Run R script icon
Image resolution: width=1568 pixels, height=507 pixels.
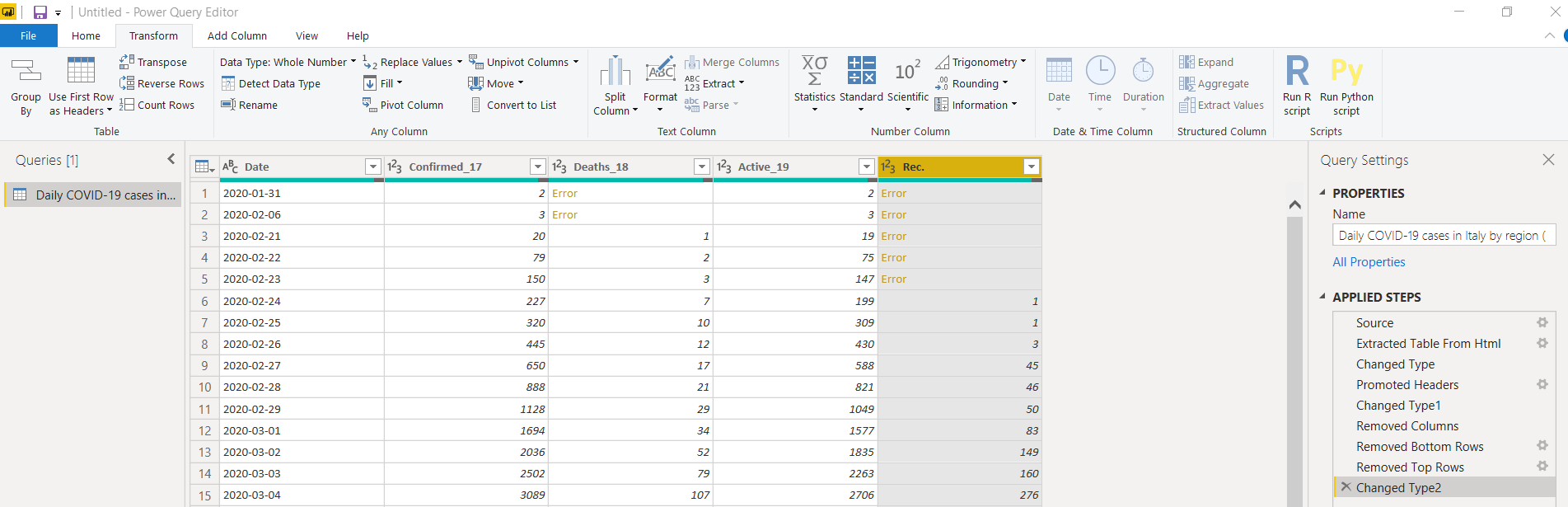[x=1296, y=72]
